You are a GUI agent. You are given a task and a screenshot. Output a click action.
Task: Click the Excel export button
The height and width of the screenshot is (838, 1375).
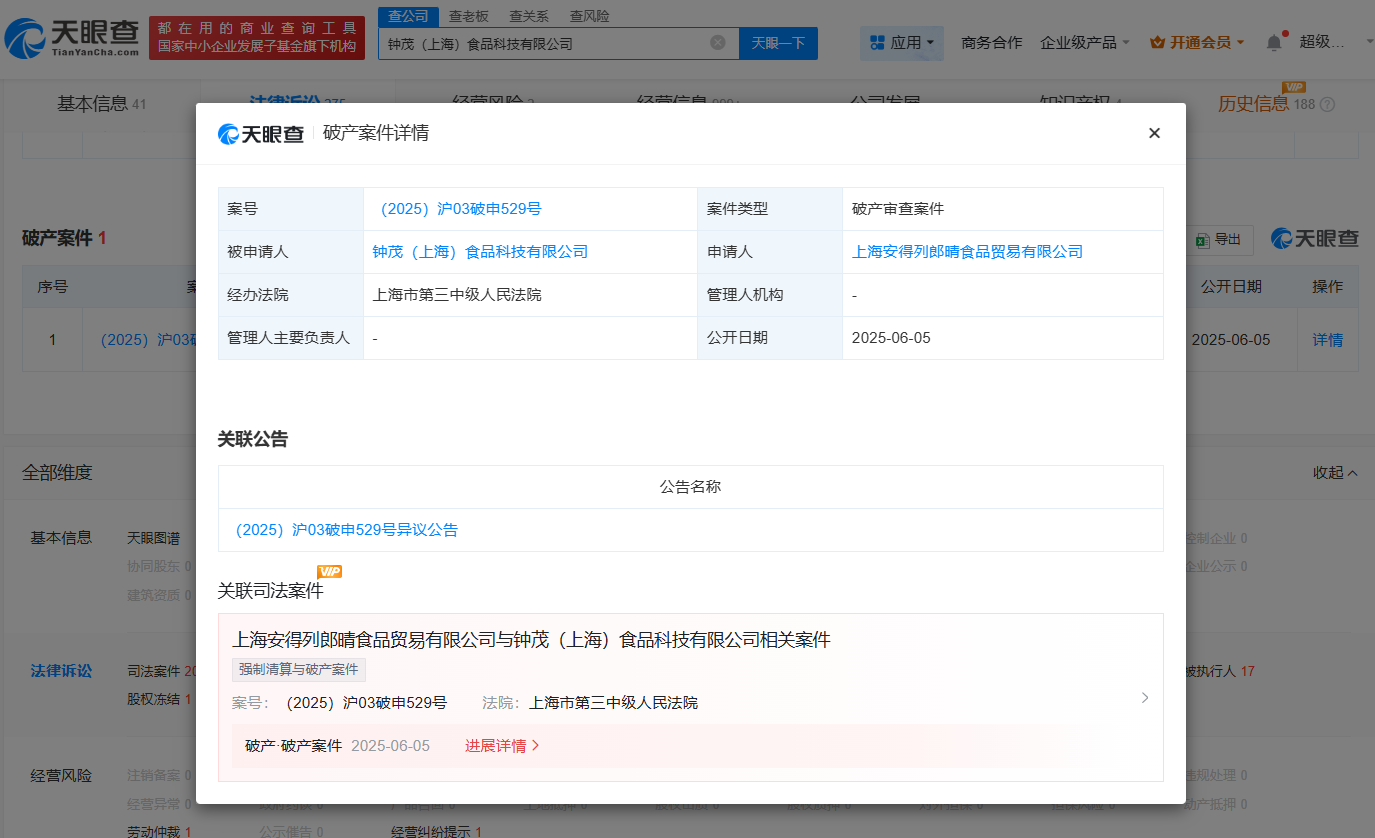tap(1219, 240)
